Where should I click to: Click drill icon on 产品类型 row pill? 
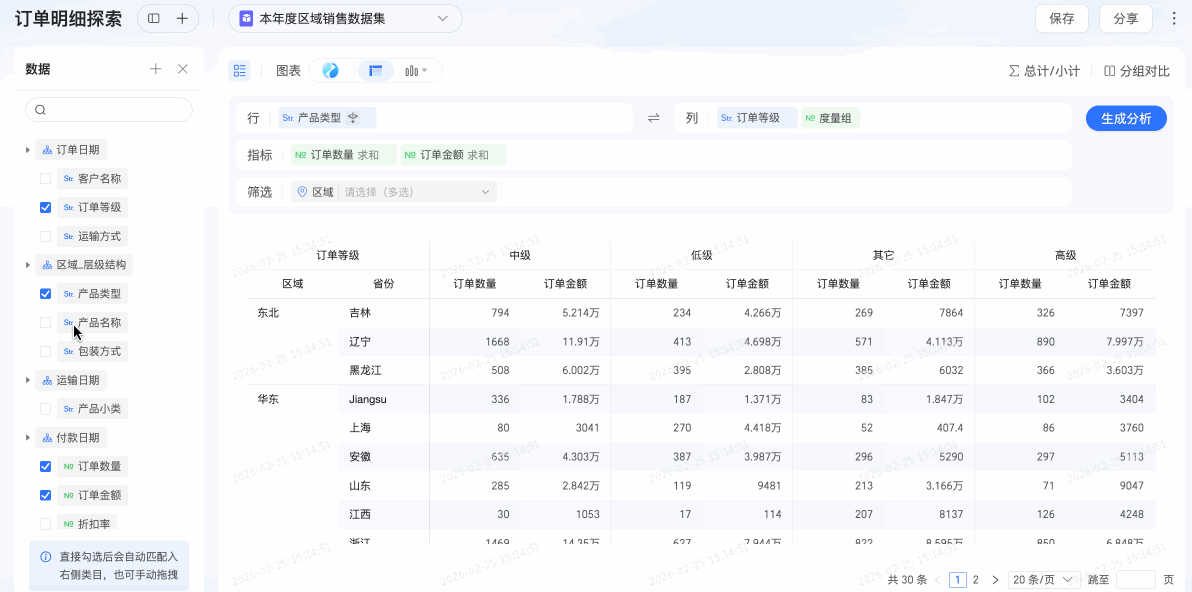[x=353, y=118]
